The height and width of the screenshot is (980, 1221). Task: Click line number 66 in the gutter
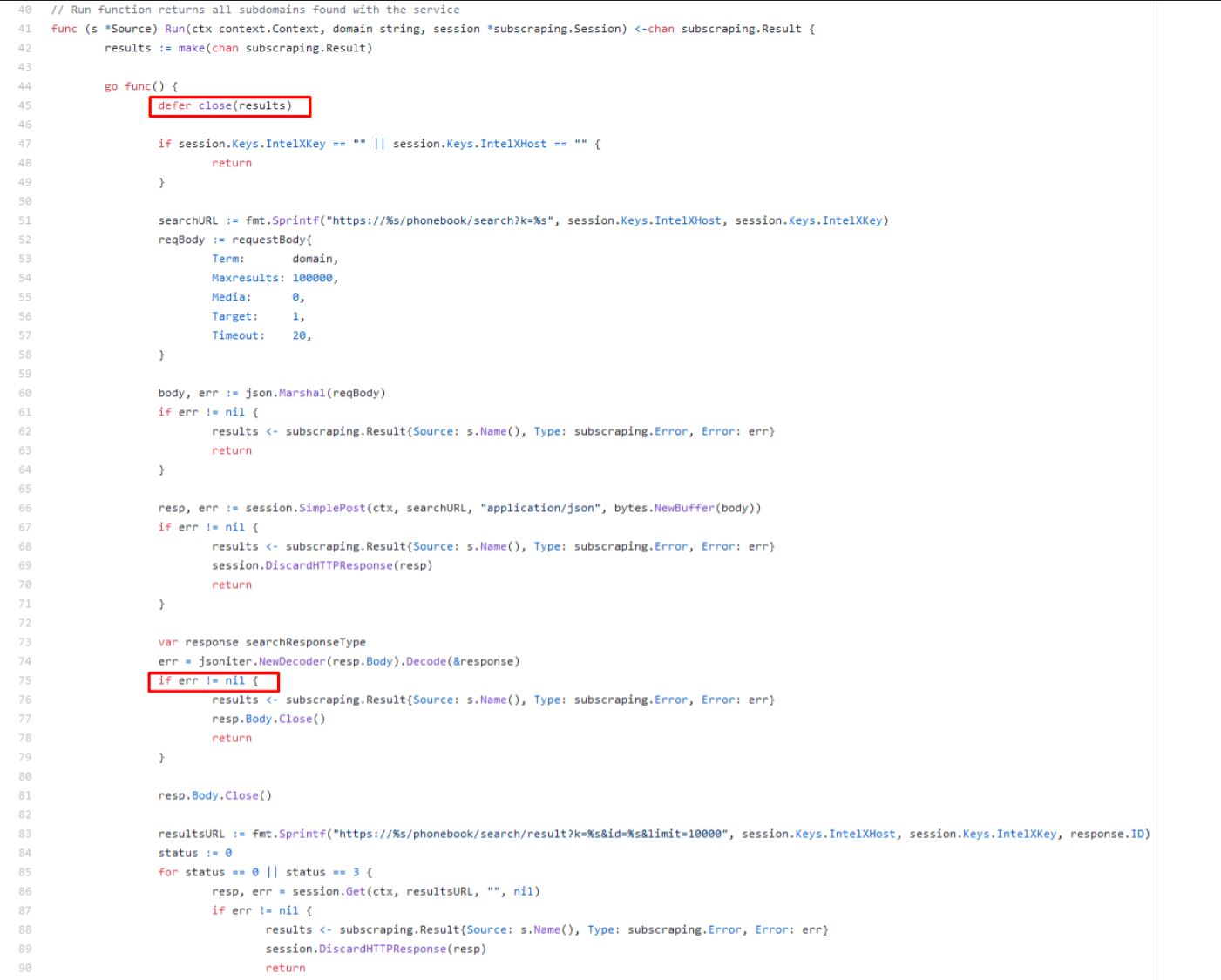pyautogui.click(x=24, y=508)
